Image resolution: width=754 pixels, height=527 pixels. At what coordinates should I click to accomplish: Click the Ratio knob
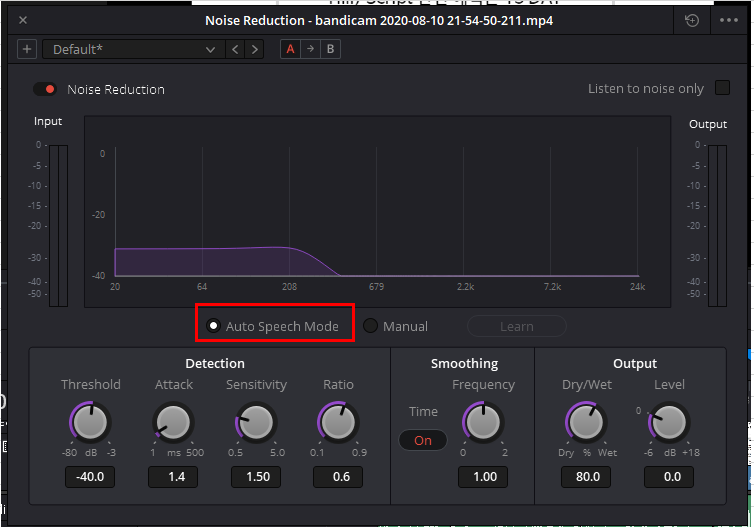339,422
